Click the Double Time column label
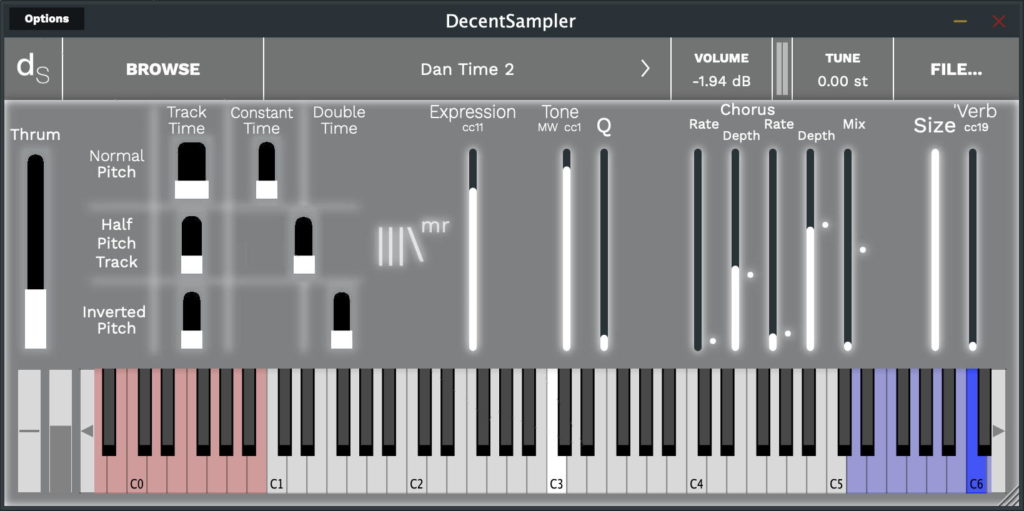The image size is (1024, 511). click(339, 120)
